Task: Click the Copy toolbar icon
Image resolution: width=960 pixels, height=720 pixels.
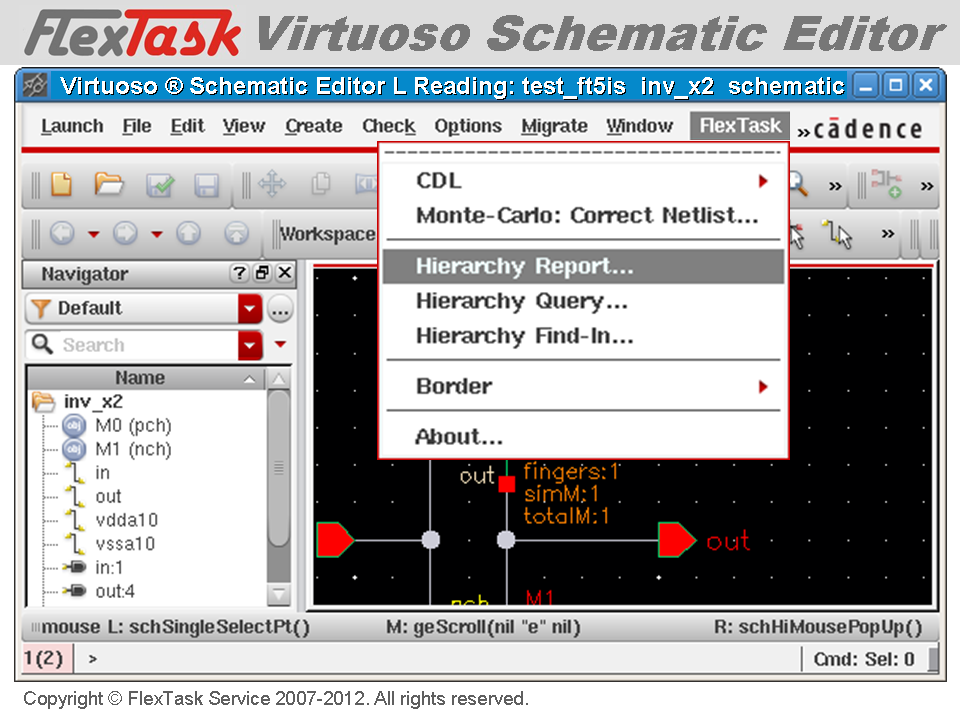Action: point(320,184)
